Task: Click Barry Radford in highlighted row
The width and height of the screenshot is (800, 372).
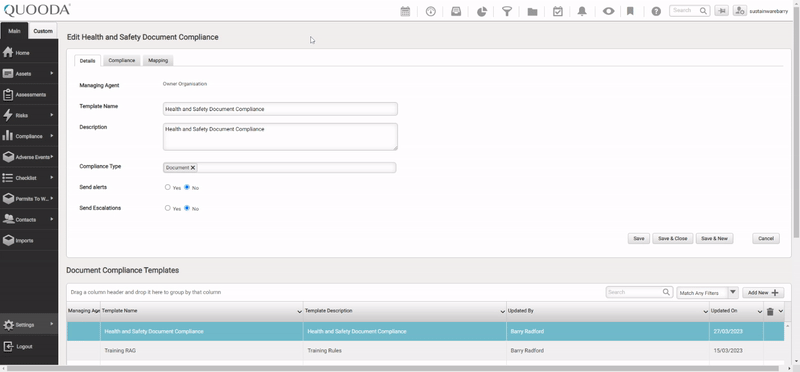Action: tap(527, 331)
